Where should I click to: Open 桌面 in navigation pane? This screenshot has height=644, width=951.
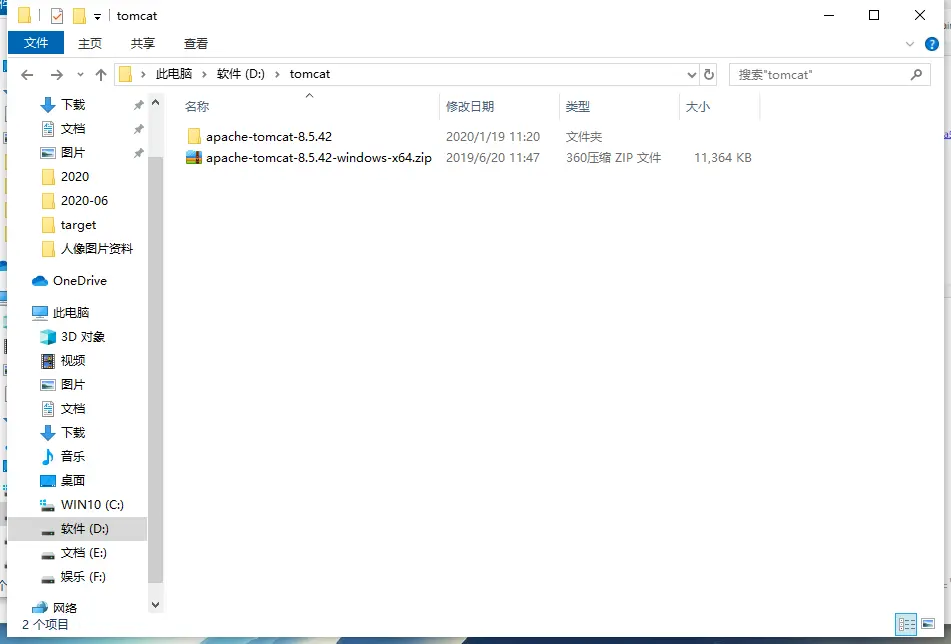(73, 480)
